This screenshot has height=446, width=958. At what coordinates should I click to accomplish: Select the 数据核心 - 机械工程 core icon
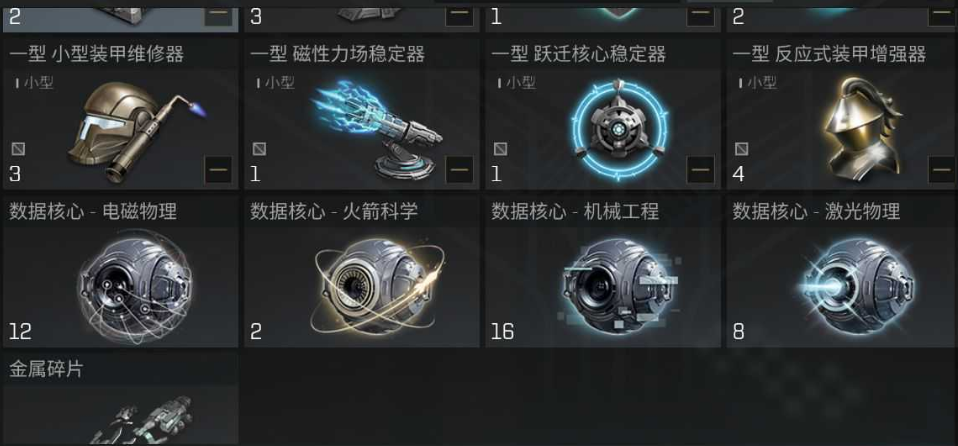[619, 285]
